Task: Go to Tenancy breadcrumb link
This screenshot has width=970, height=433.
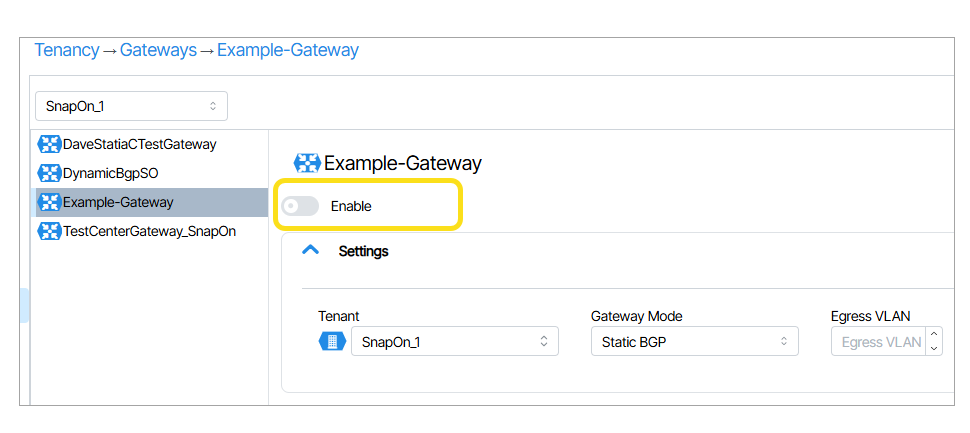Action: tap(67, 50)
